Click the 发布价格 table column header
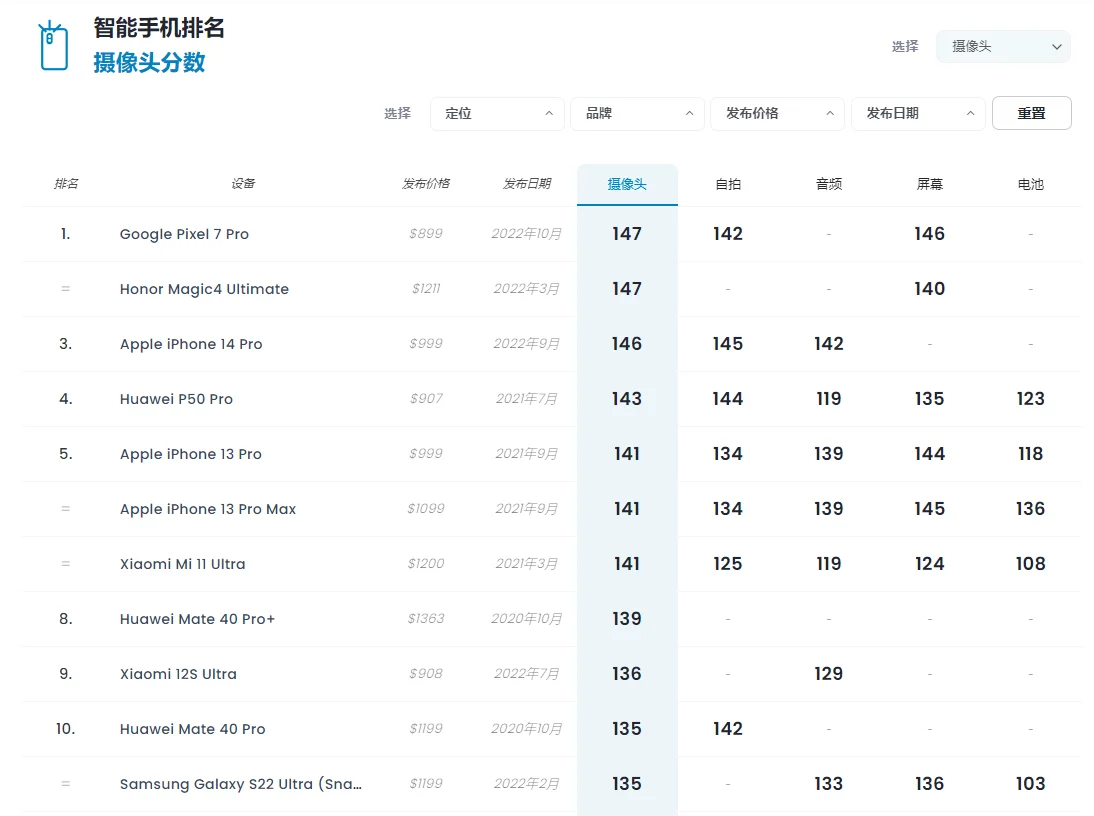 (426, 184)
